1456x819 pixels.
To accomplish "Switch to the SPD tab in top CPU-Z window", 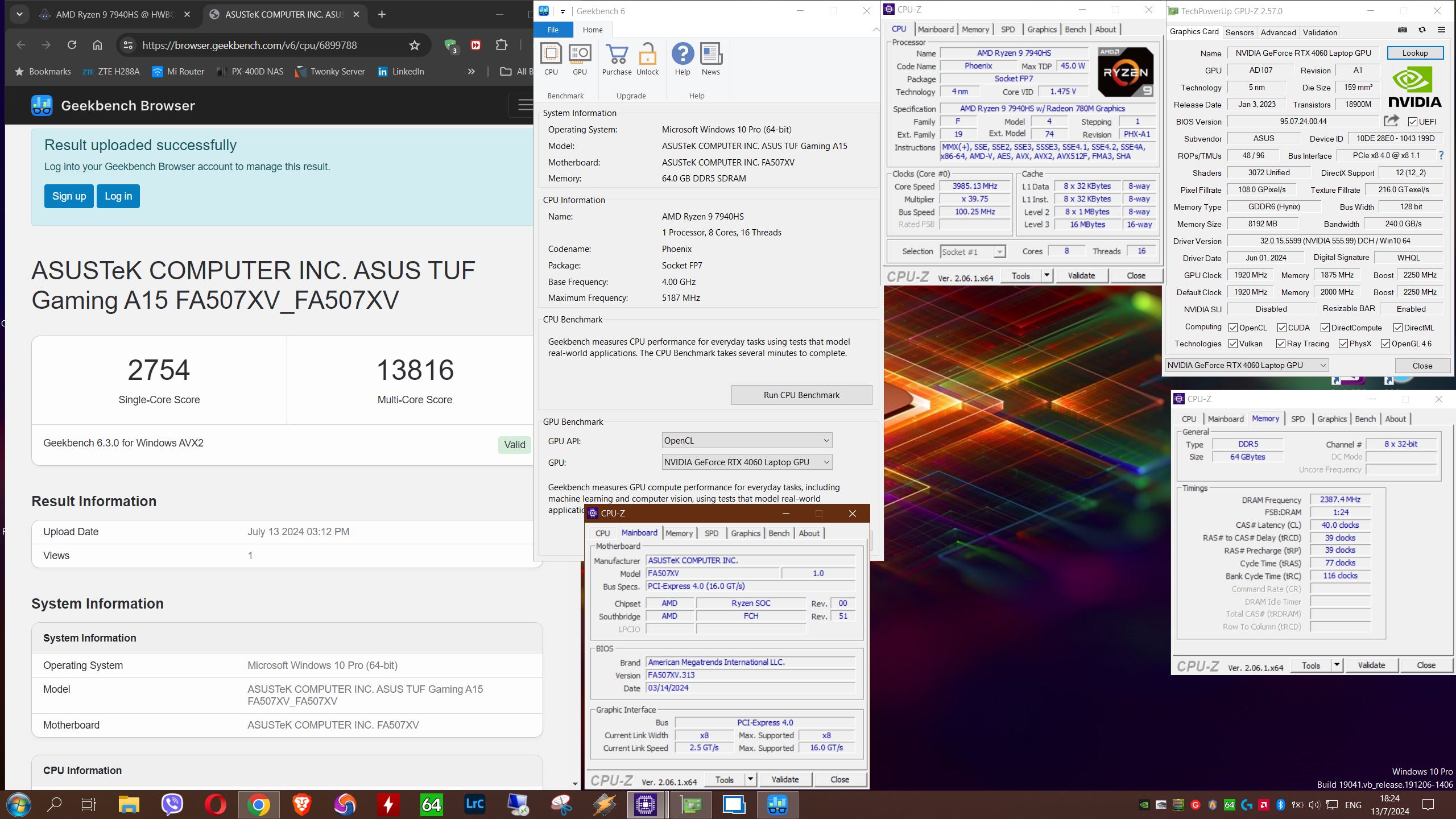I will pyautogui.click(x=1008, y=29).
